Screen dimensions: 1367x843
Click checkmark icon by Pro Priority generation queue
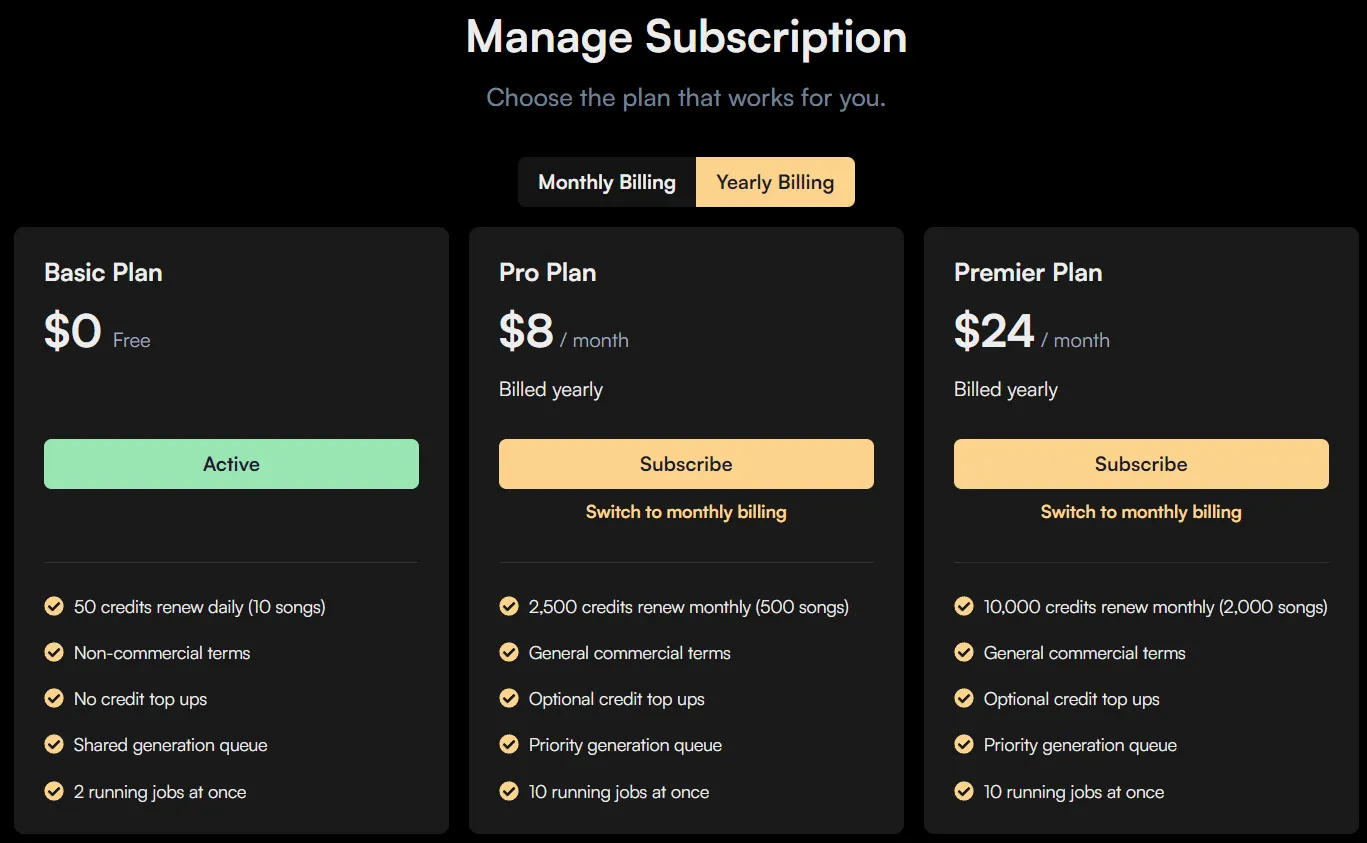[x=509, y=744]
